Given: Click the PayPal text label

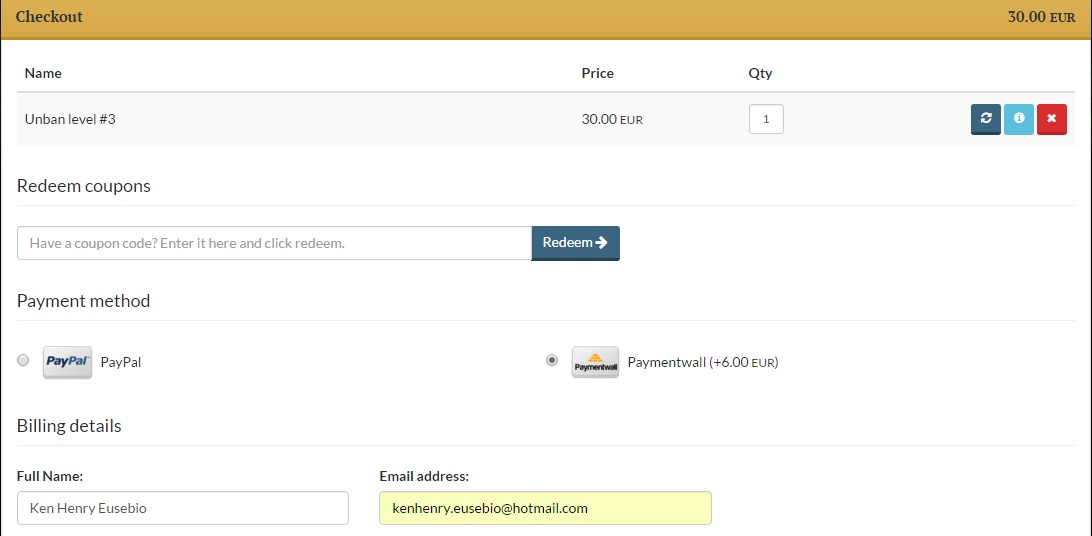Looking at the screenshot, I should (x=121, y=363).
